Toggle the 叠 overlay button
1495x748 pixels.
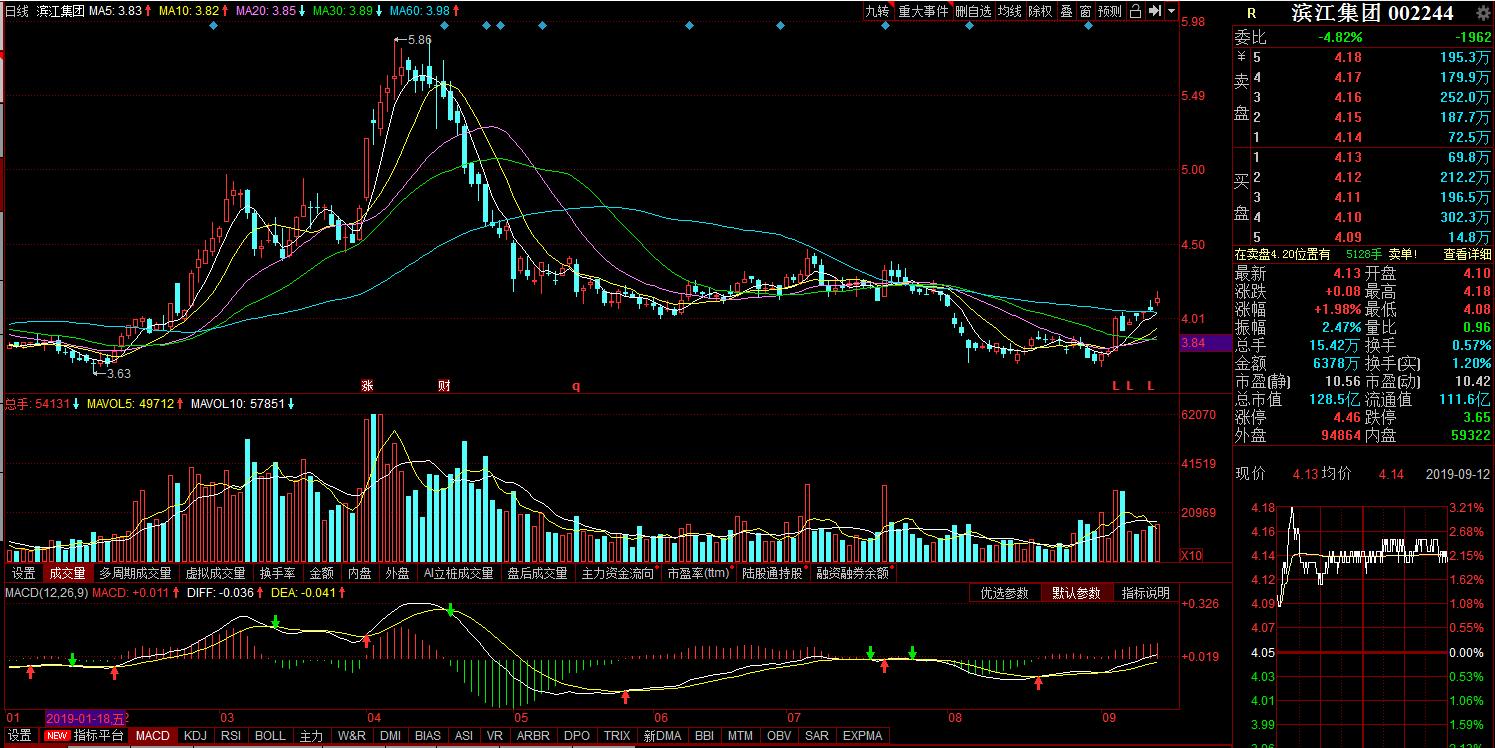pyautogui.click(x=1066, y=11)
